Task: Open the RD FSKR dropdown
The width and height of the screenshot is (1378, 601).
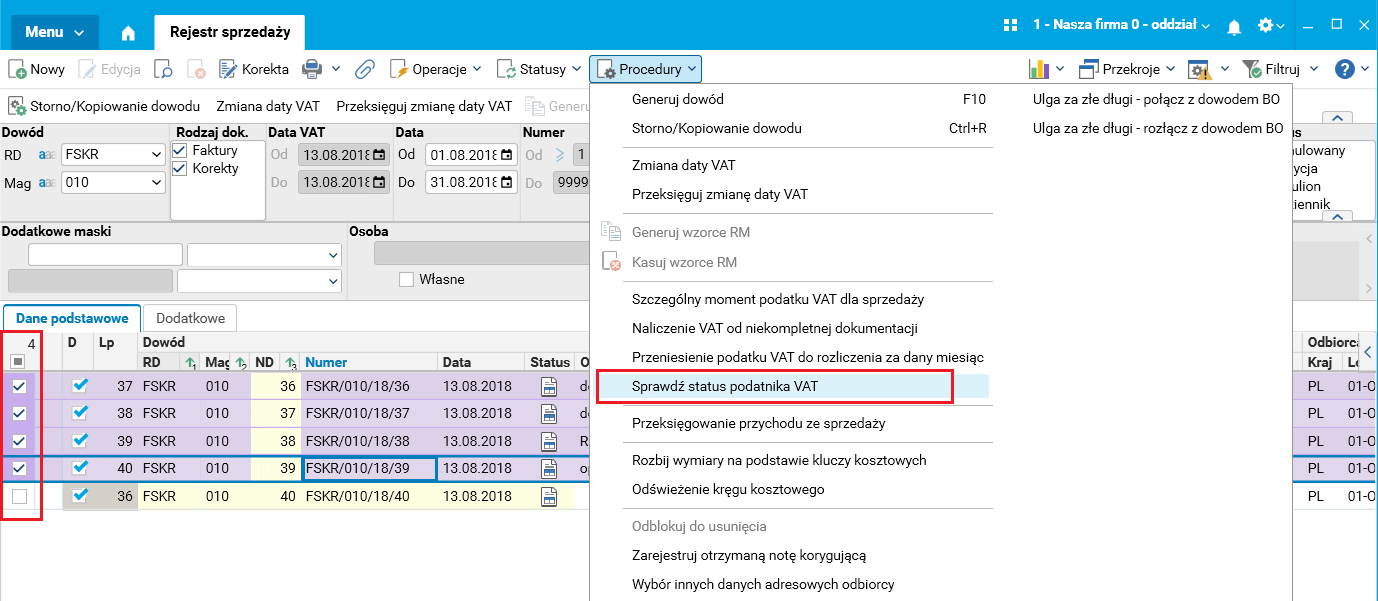Action: (x=113, y=155)
